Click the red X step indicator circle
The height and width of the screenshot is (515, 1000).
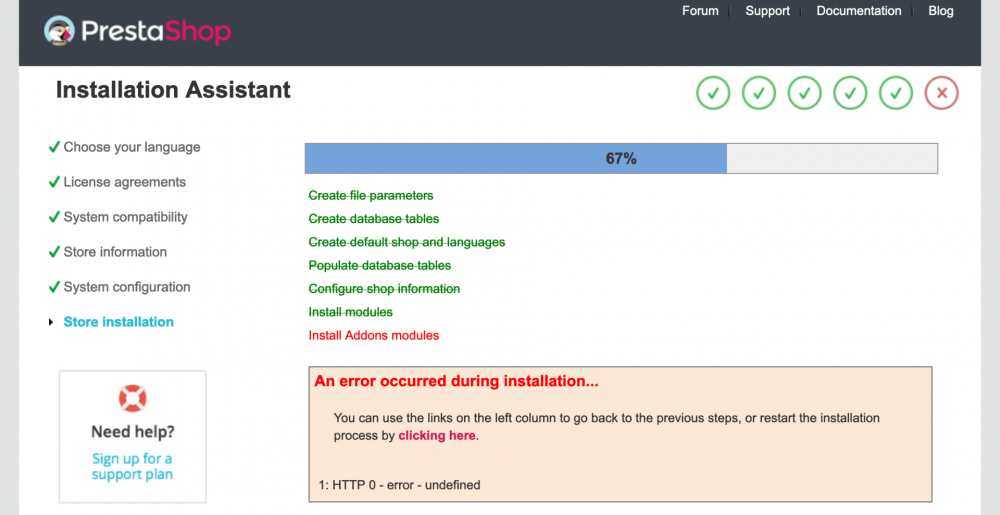[x=941, y=93]
